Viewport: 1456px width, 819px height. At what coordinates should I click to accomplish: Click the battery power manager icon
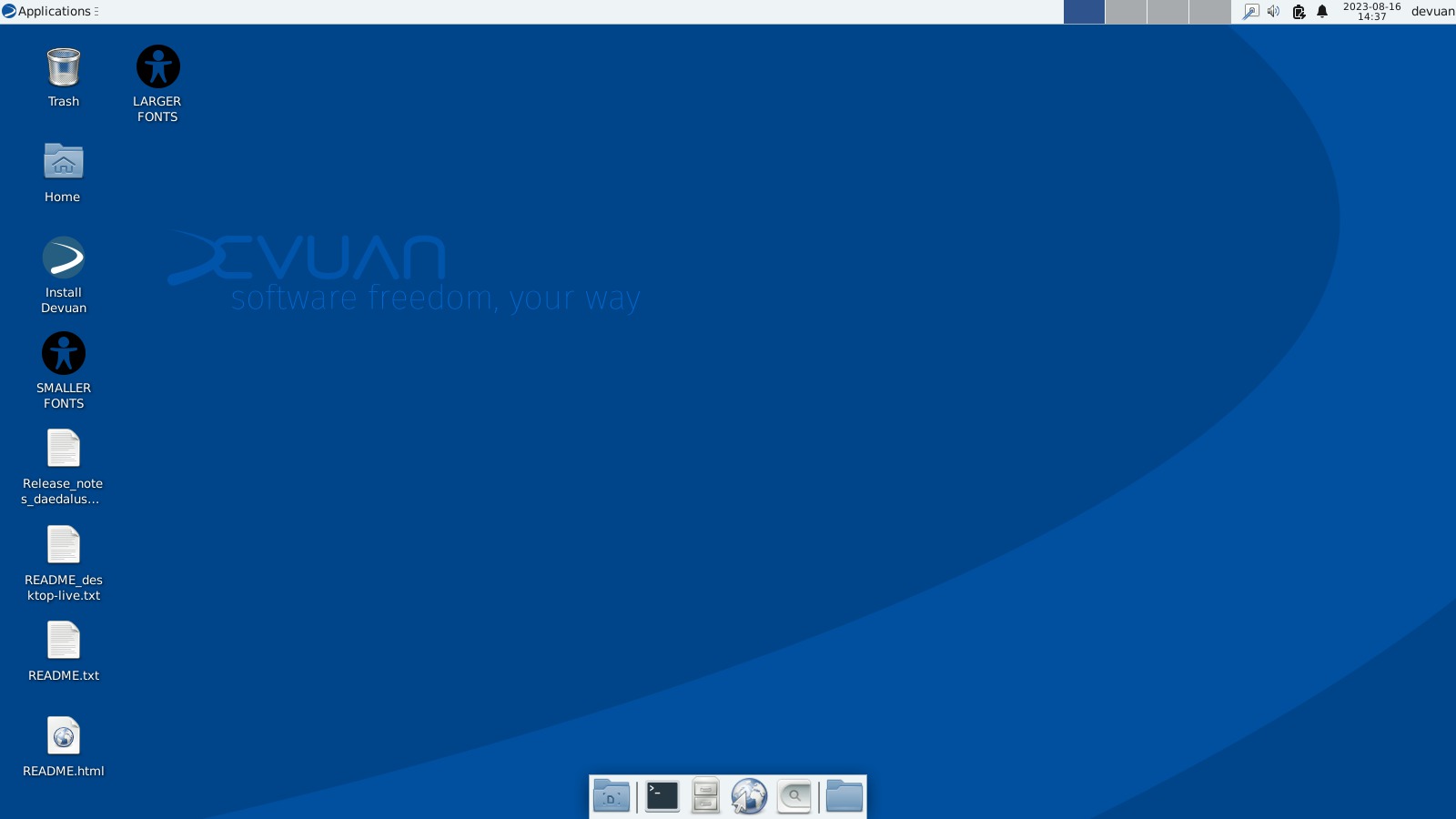coord(1299,12)
